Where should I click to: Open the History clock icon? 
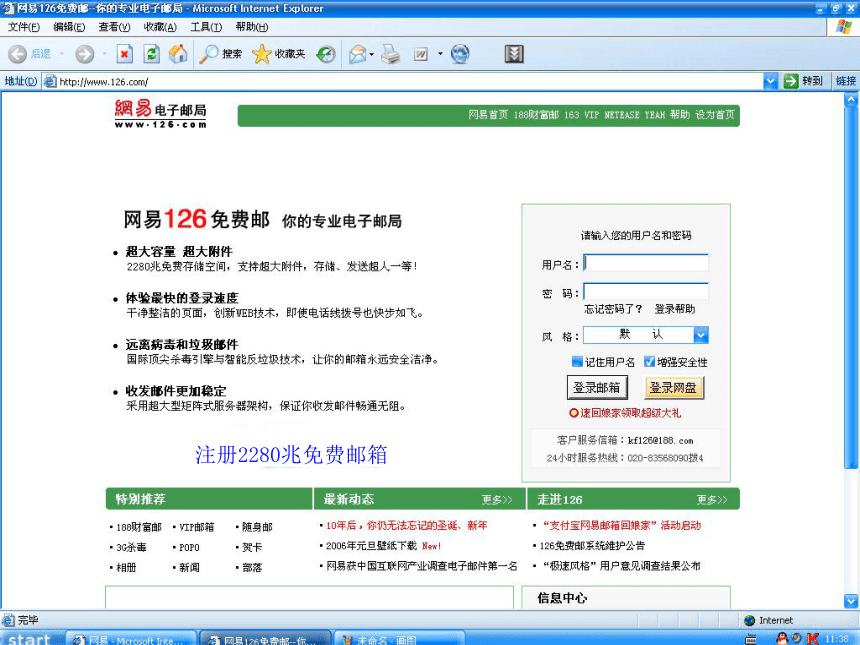tap(326, 54)
